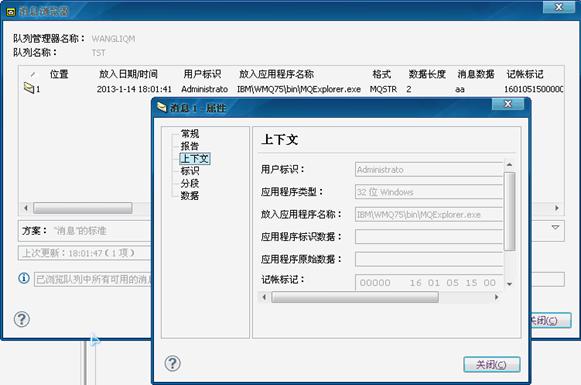This screenshot has width=581, height=385.
Task: Click the 用户标识 field in properties
Action: tap(429, 169)
